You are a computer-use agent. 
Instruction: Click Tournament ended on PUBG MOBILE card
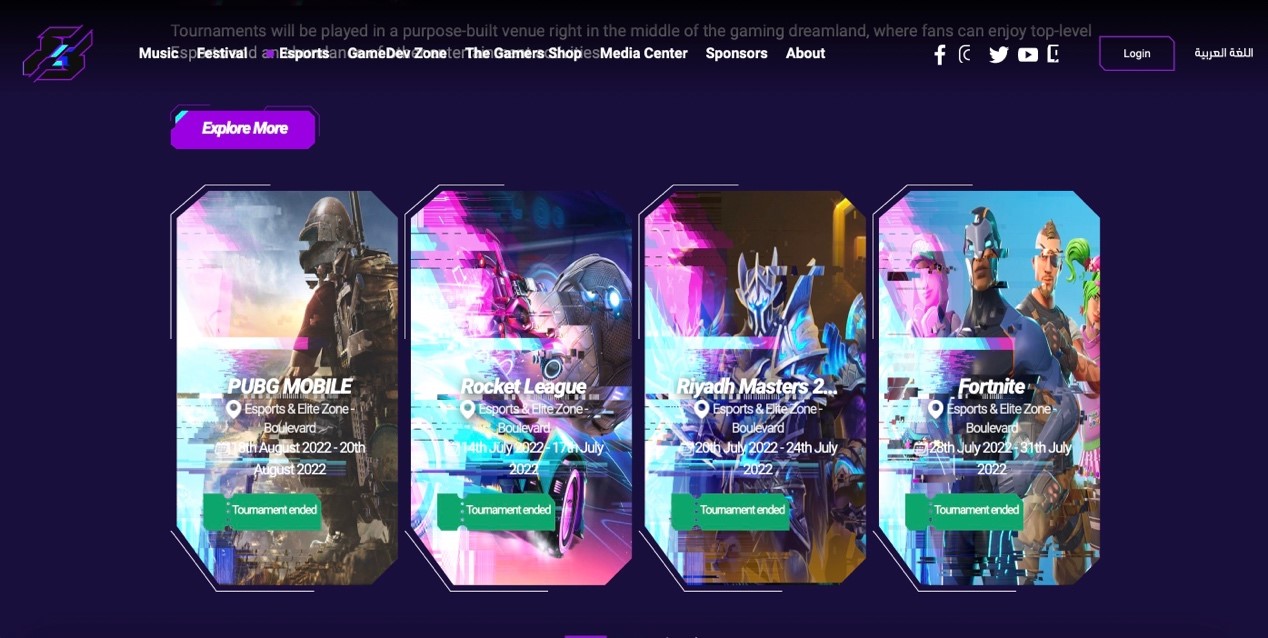pyautogui.click(x=262, y=510)
